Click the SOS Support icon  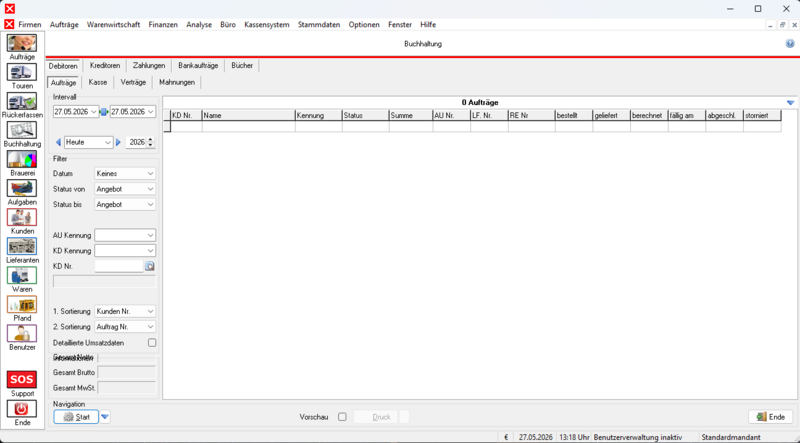(22, 380)
